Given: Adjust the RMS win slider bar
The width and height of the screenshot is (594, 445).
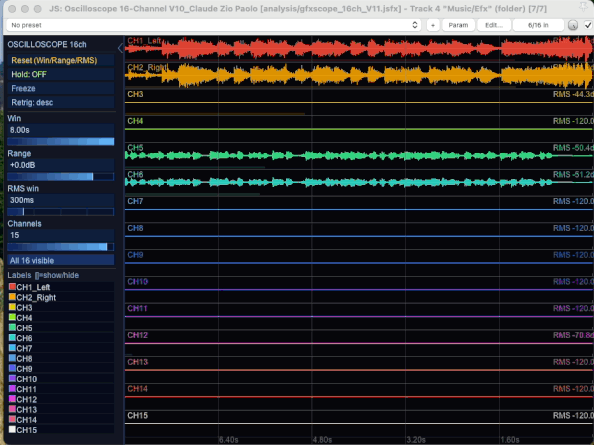Looking at the screenshot, I should click(x=61, y=212).
